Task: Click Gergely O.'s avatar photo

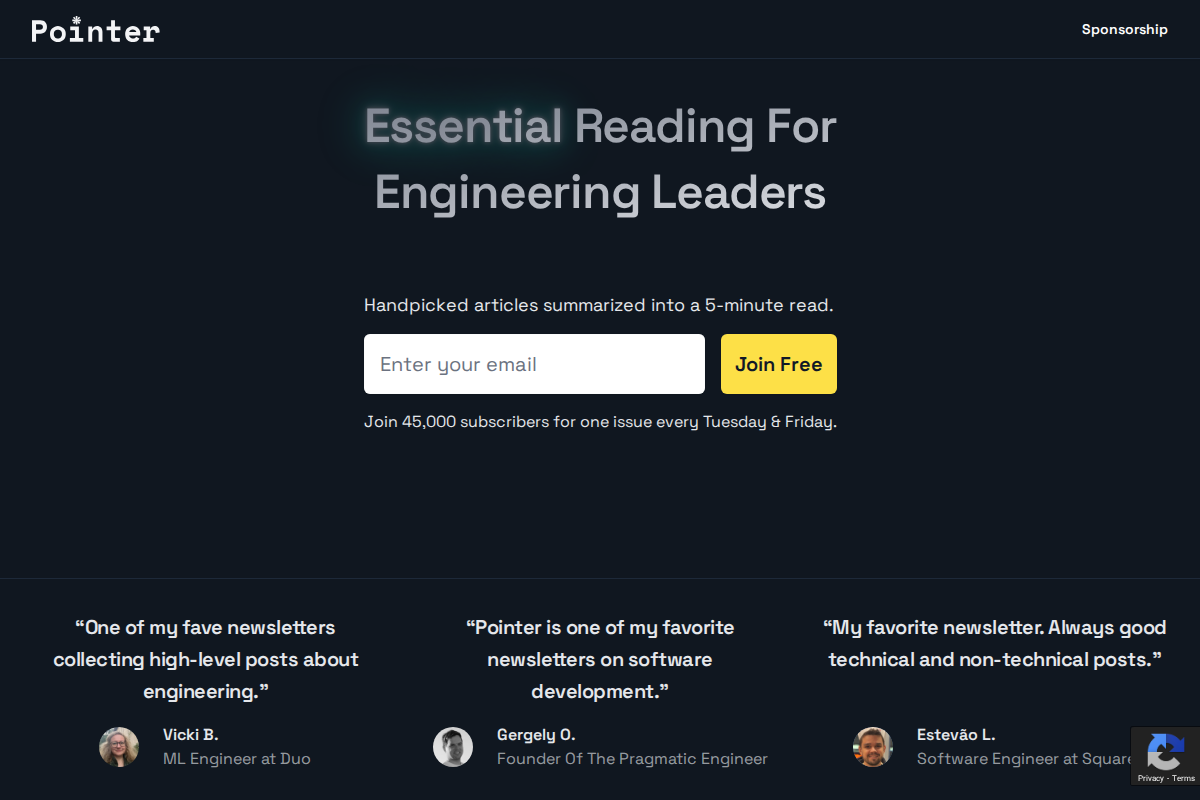Action: click(x=453, y=747)
